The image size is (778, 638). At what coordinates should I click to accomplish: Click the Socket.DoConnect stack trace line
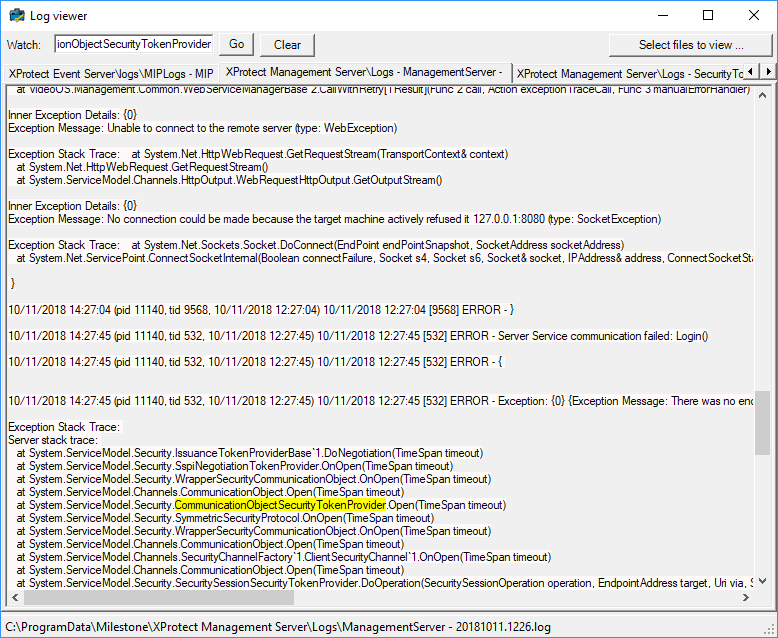[316, 245]
